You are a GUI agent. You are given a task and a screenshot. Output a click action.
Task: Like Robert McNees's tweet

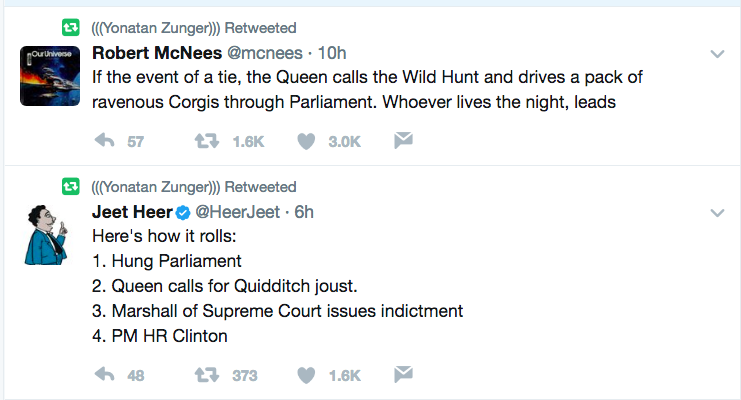307,141
